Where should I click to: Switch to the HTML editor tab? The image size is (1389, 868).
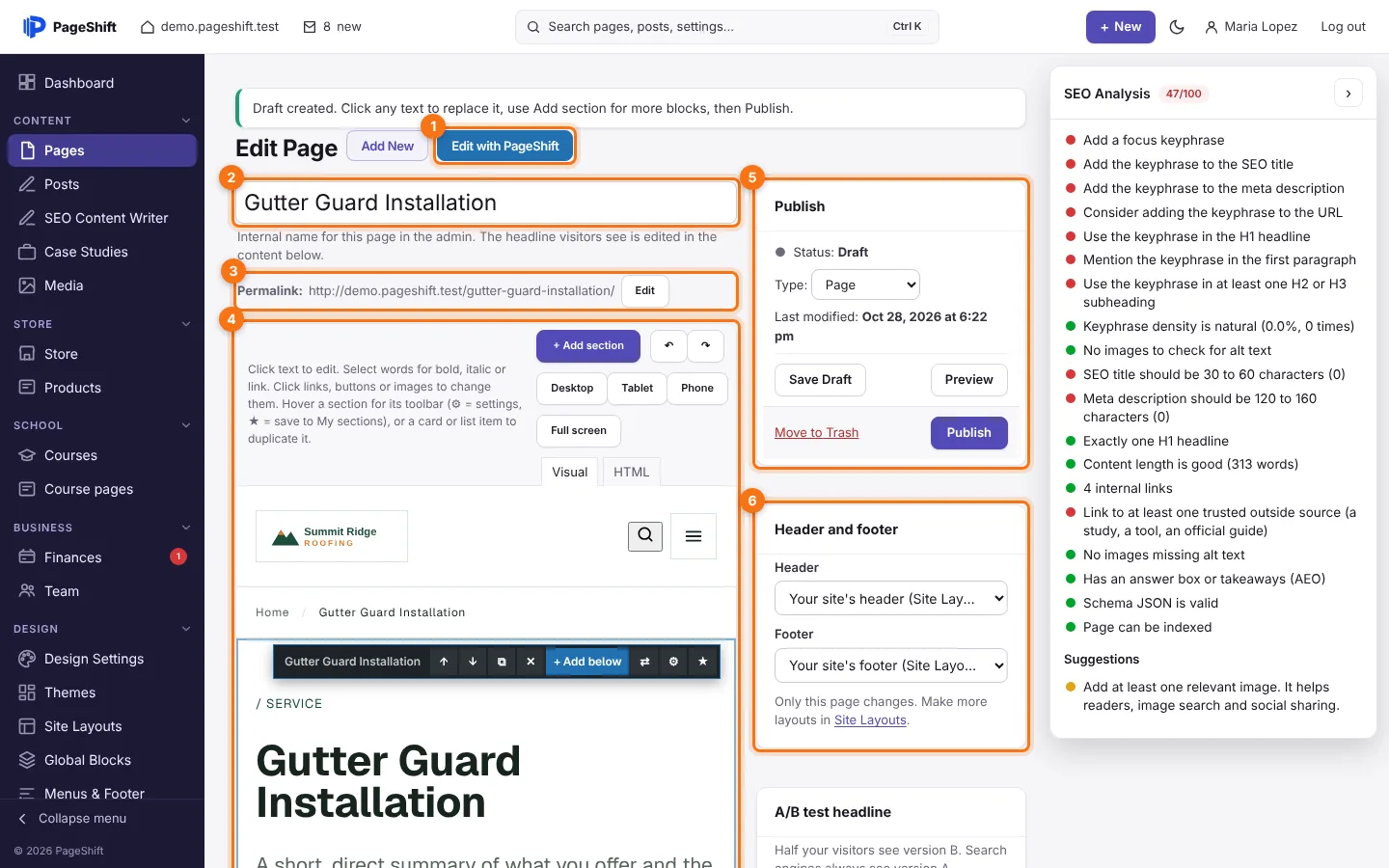tap(632, 472)
